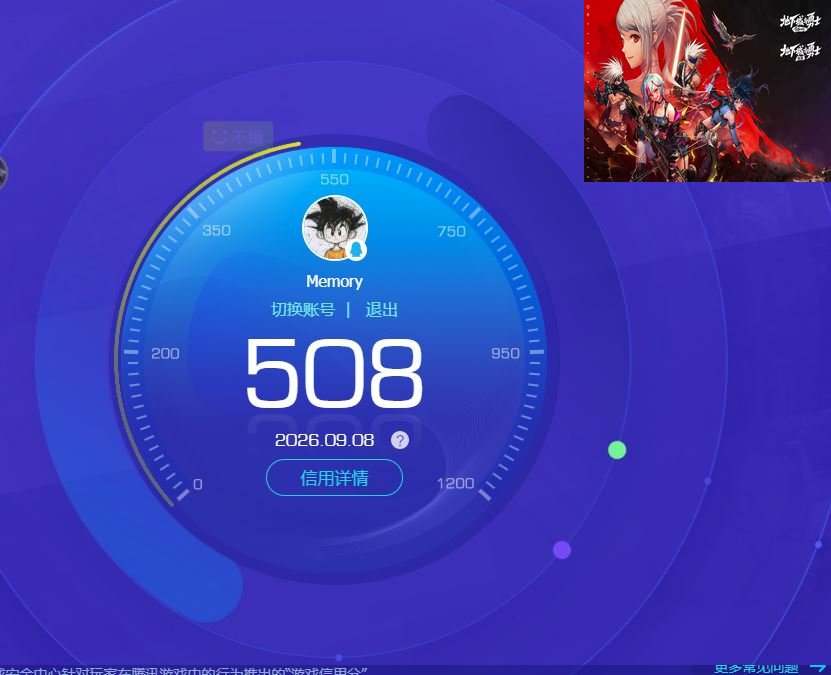
Task: Click the question mark help icon beside the date
Action: pos(400,440)
